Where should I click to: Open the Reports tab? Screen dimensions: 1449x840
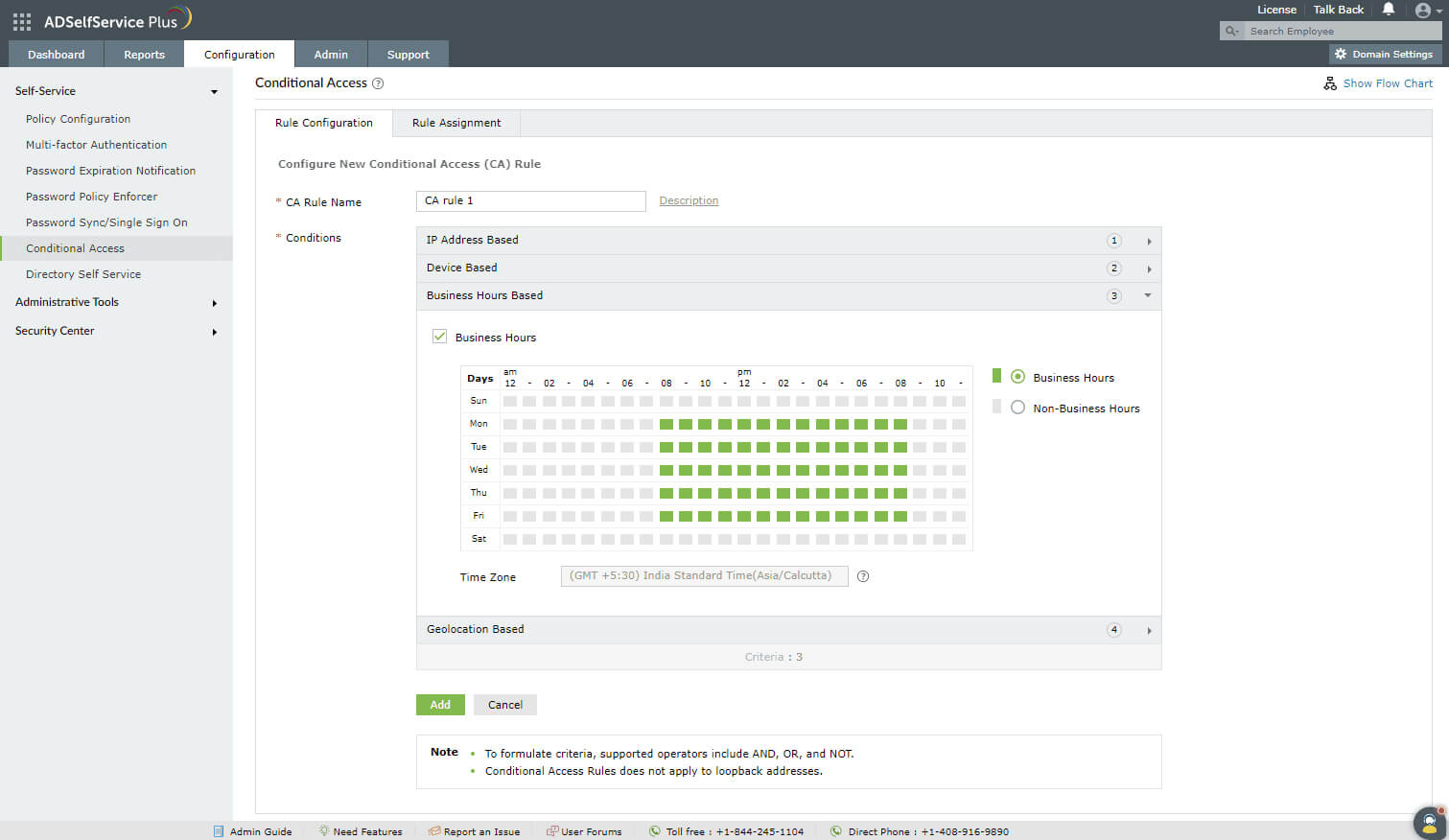[144, 54]
